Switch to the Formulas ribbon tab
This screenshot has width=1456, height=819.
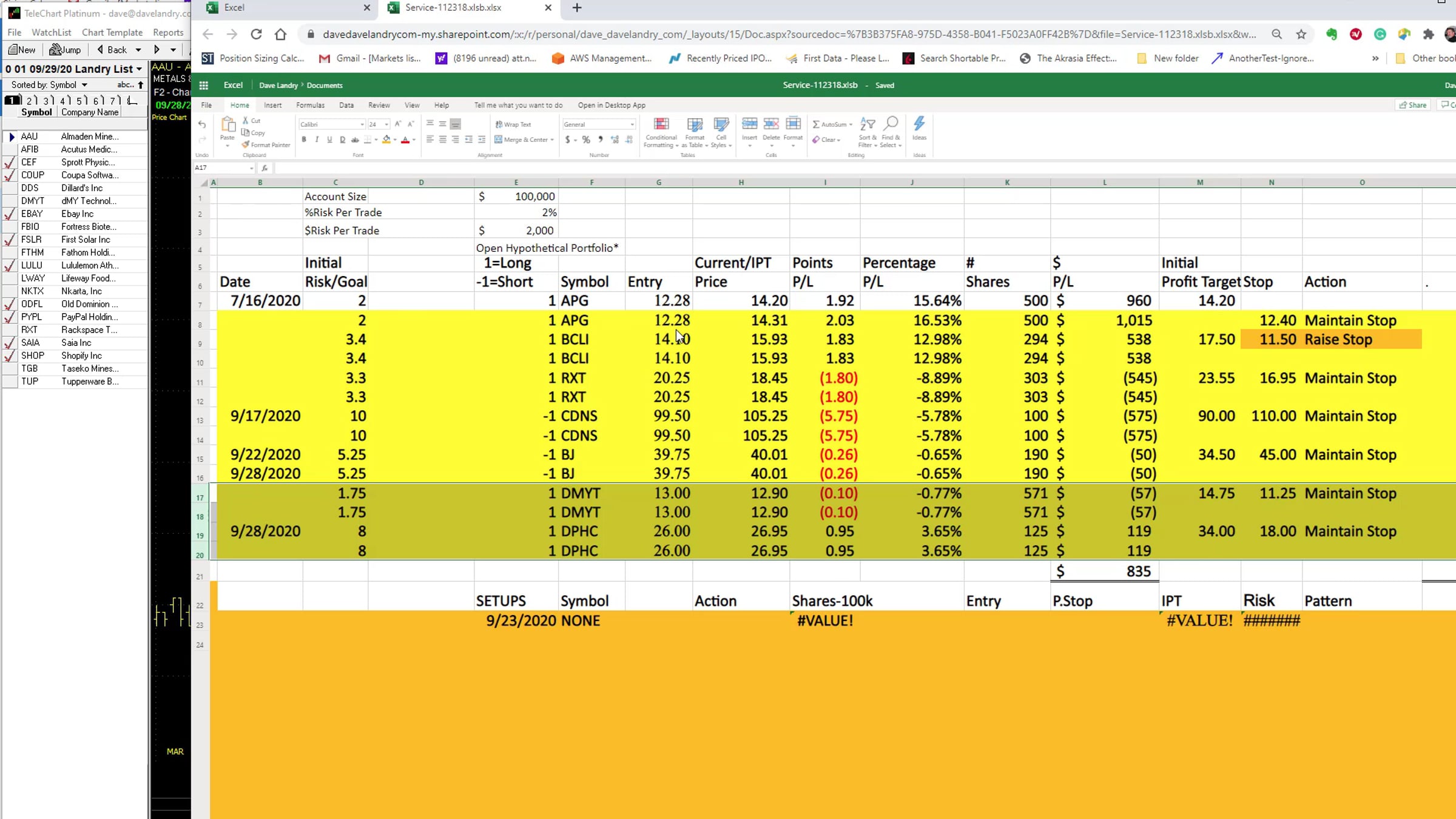pyautogui.click(x=310, y=106)
